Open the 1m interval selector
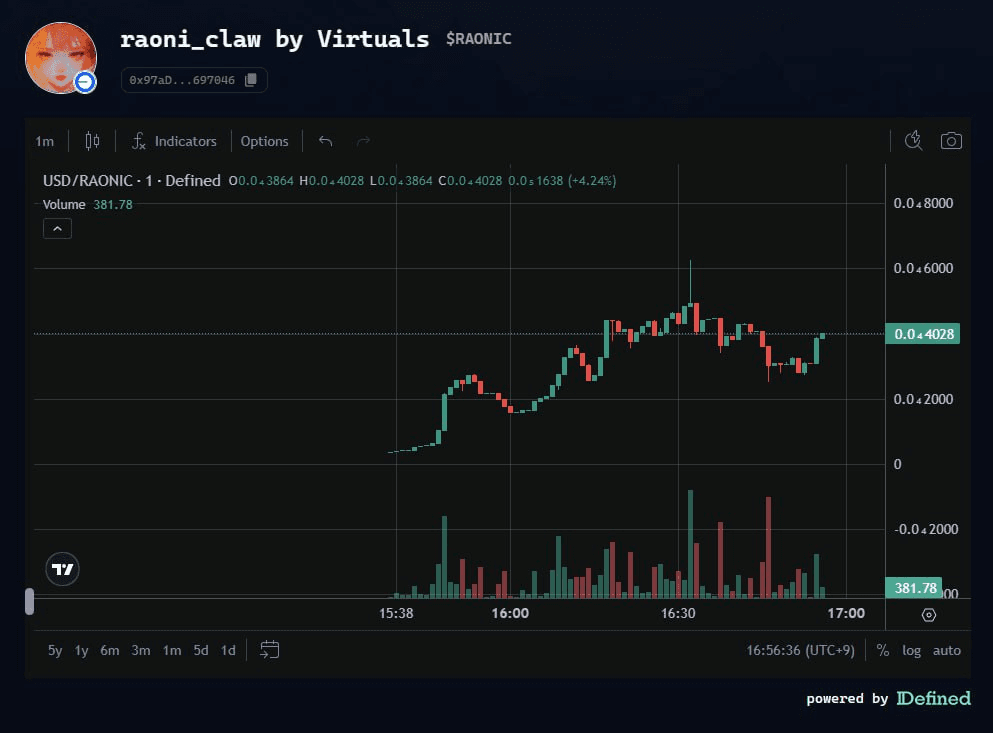This screenshot has width=993, height=733. coord(45,141)
